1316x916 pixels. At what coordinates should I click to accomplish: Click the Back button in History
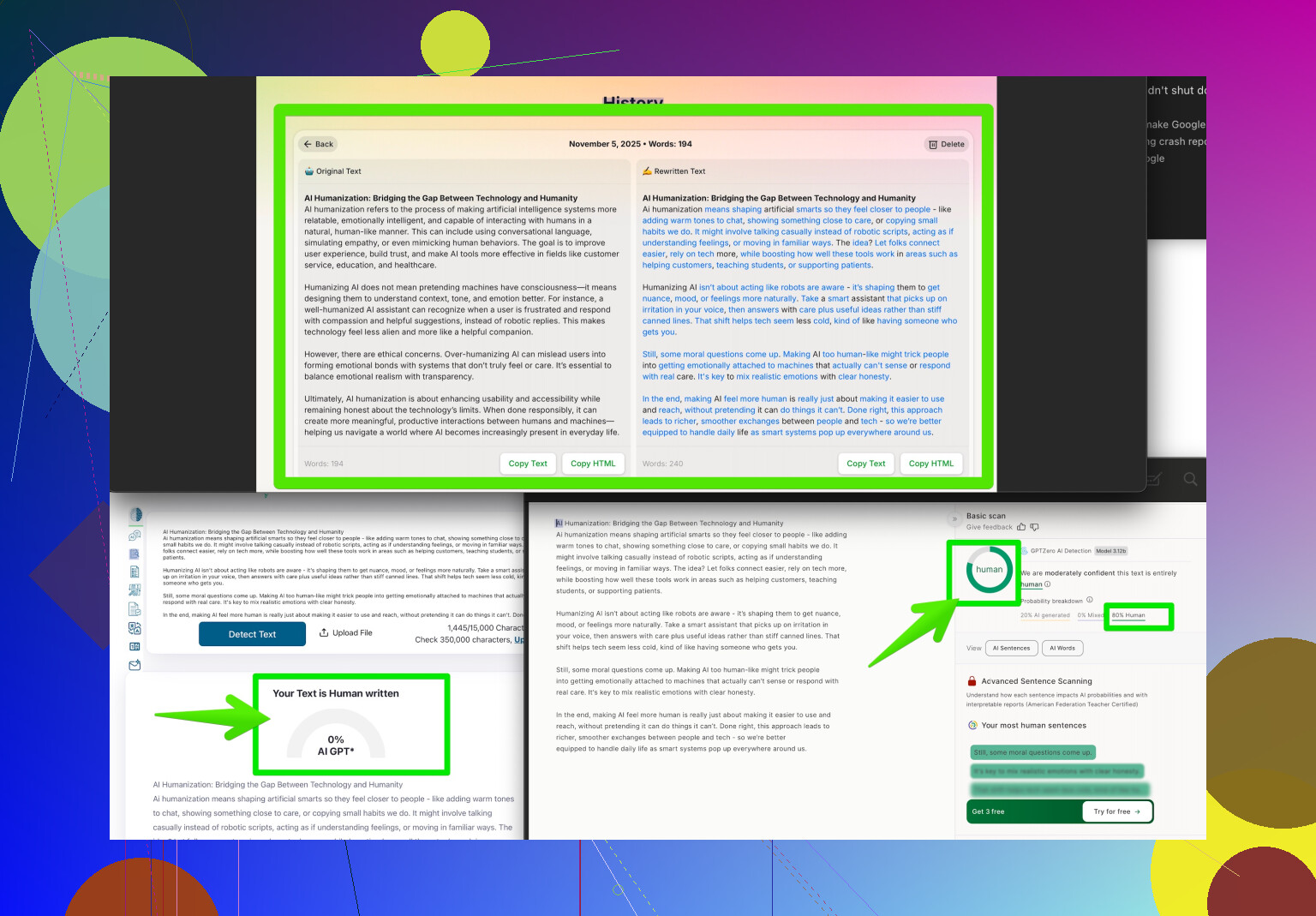point(318,144)
